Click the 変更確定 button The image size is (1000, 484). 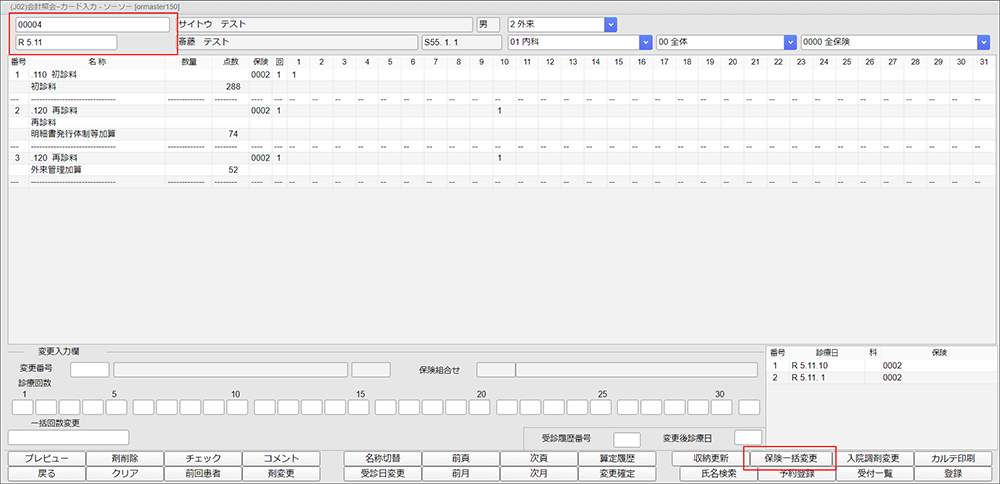619,474
